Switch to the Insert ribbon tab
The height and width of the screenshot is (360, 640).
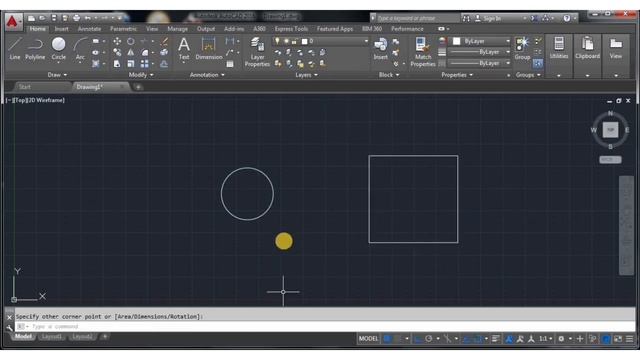coord(62,29)
